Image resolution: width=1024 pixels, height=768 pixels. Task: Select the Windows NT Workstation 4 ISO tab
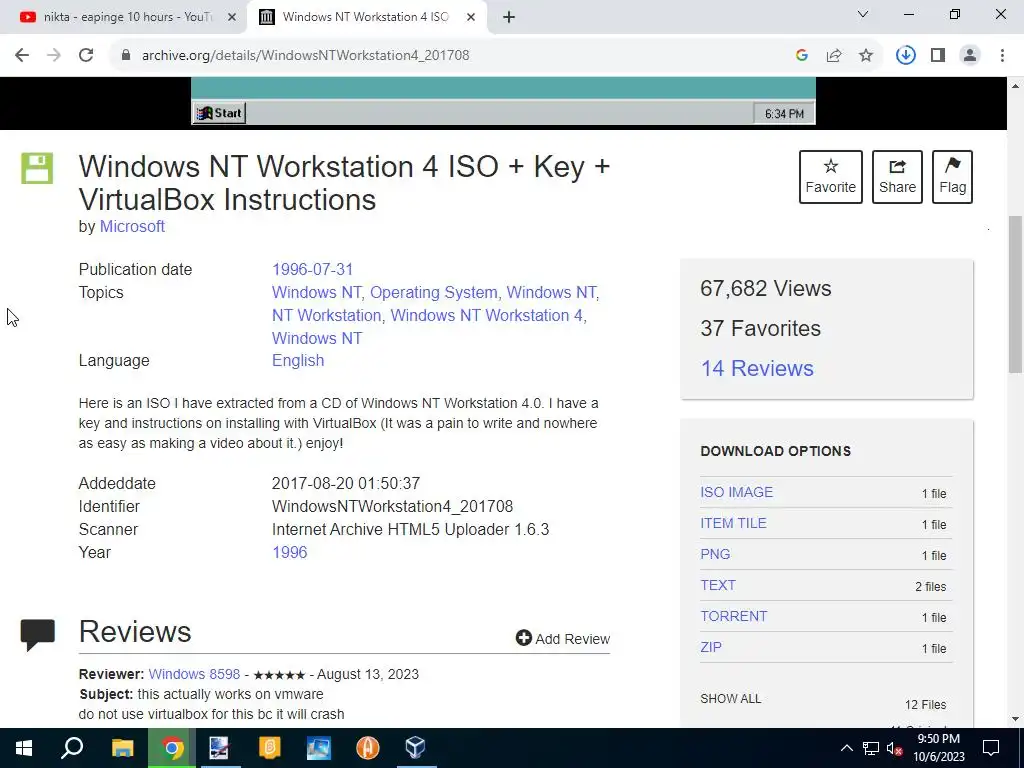[366, 17]
